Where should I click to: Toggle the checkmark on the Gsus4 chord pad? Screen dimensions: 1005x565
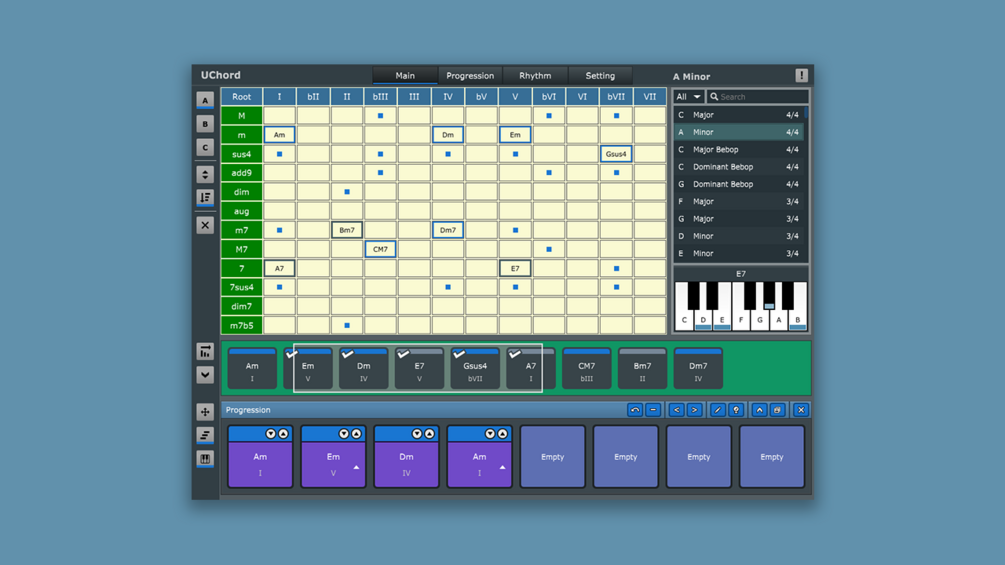tap(459, 354)
